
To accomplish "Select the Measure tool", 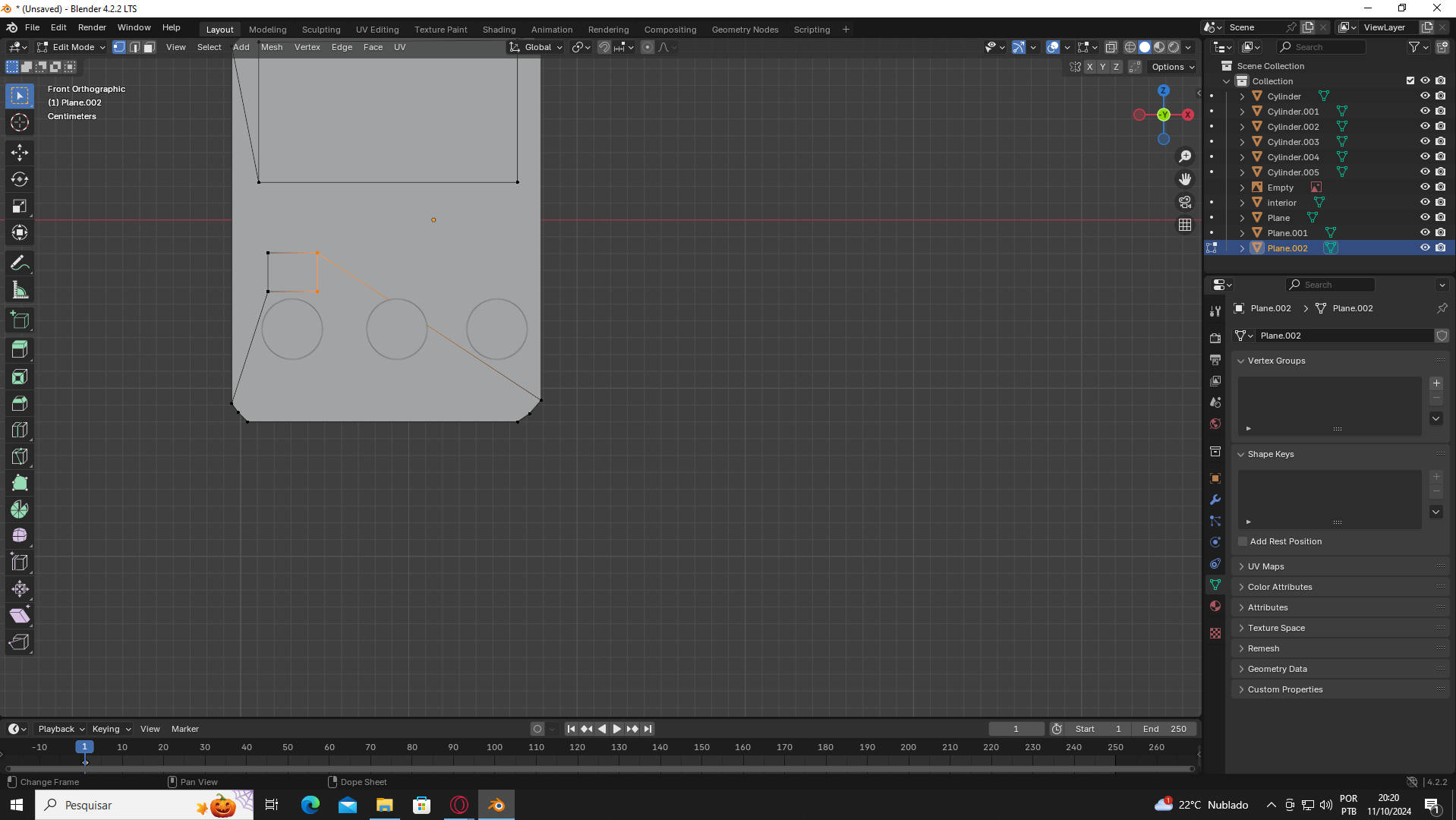I will pyautogui.click(x=20, y=290).
